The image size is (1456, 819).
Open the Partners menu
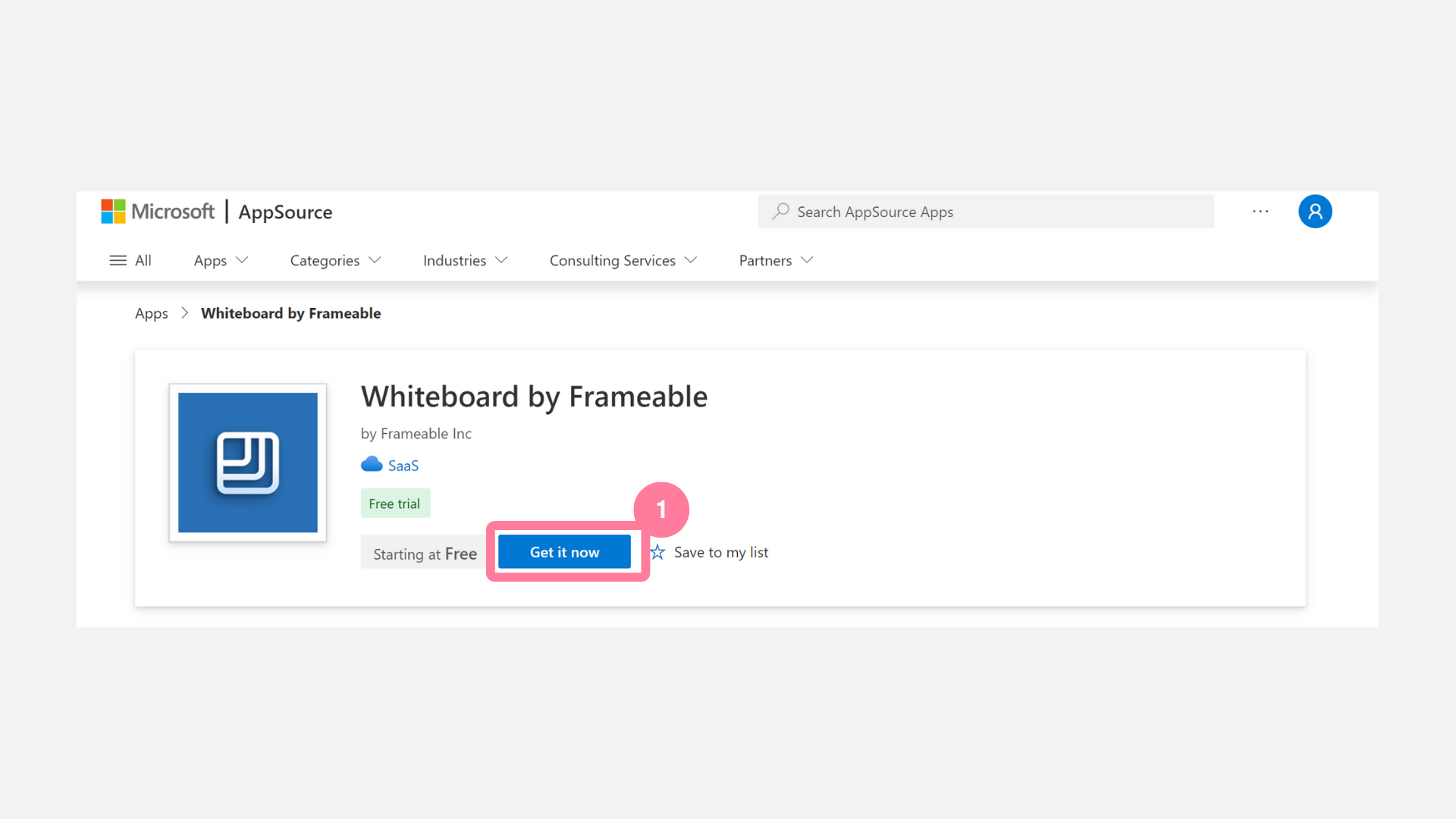click(776, 260)
